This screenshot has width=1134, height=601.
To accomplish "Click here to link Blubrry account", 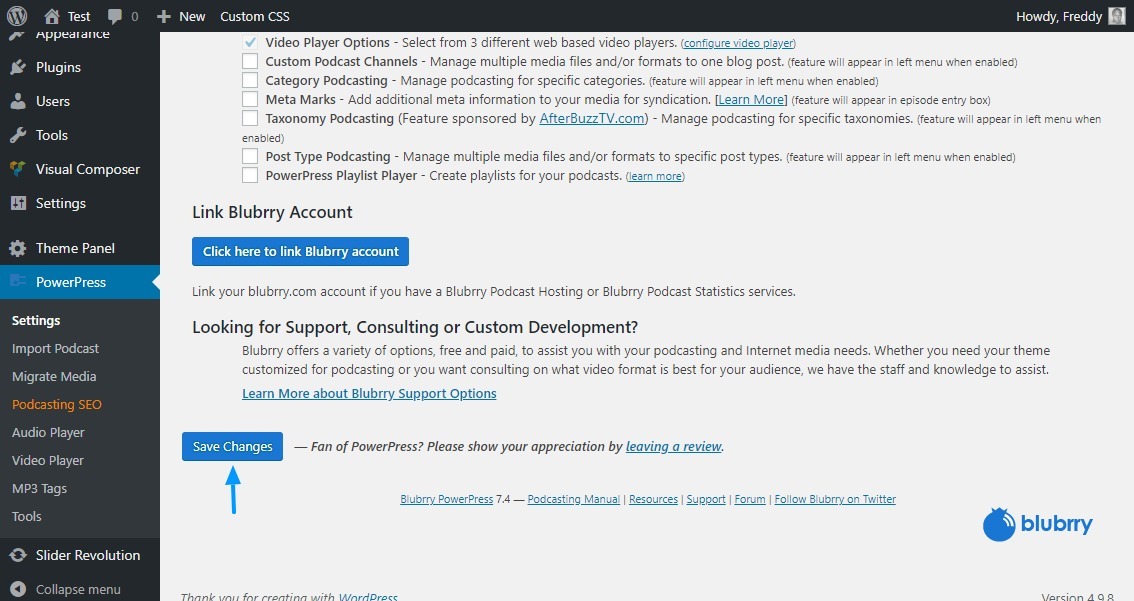I will [x=300, y=252].
